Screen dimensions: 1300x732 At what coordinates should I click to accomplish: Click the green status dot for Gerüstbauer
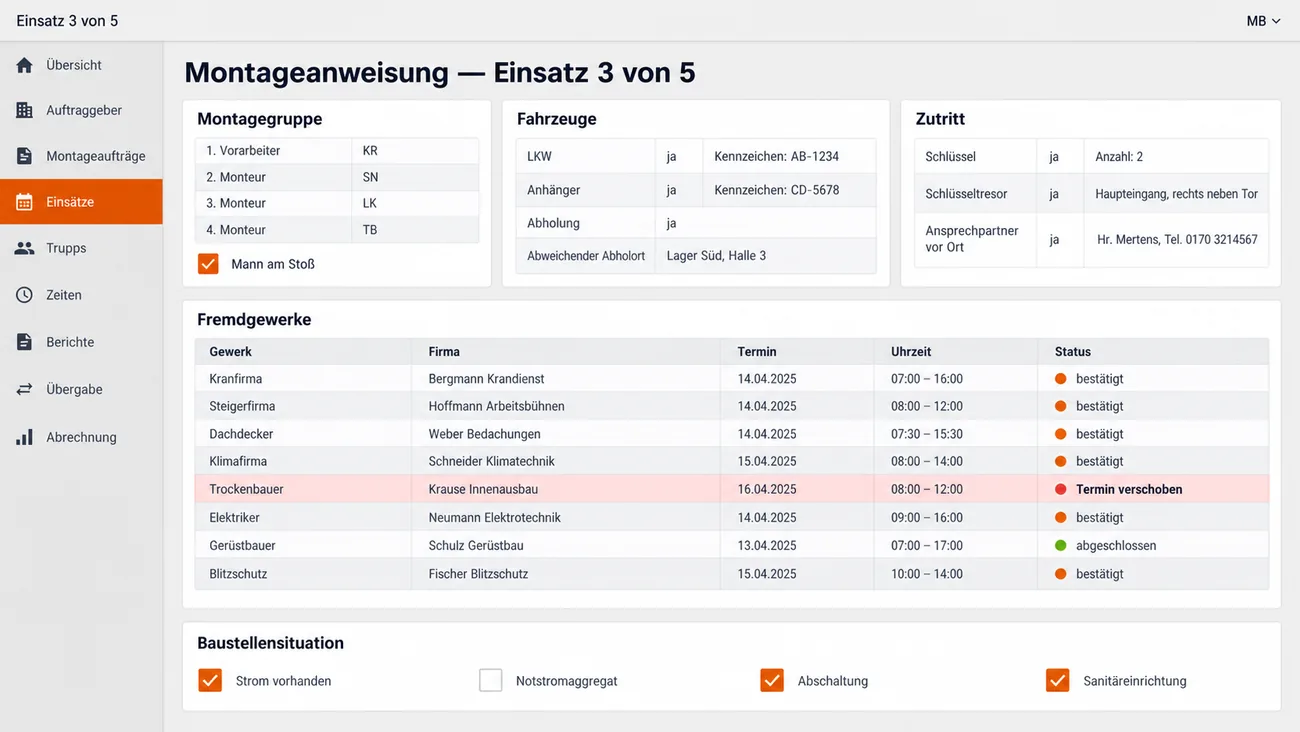pos(1061,546)
